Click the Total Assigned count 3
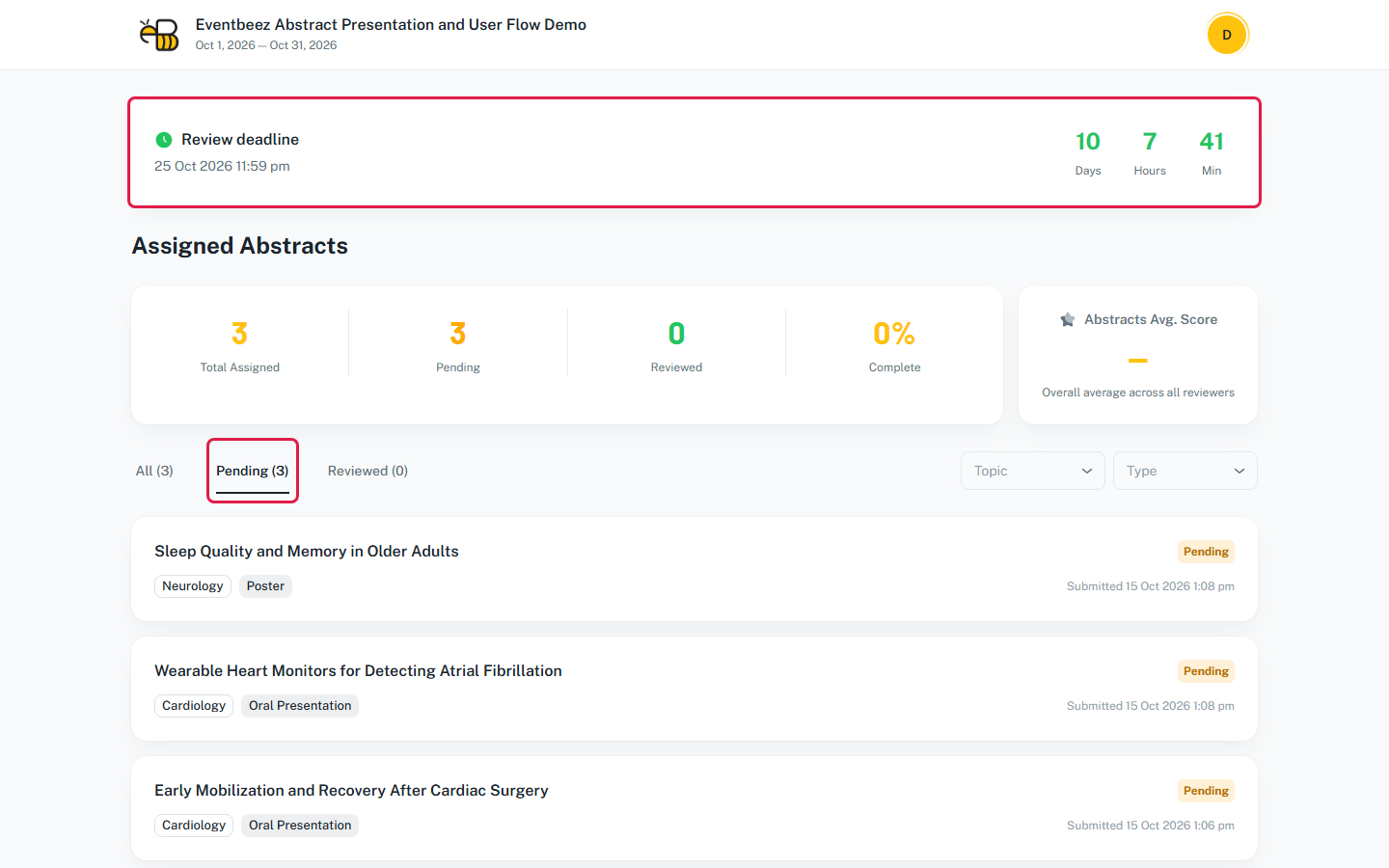1389x868 pixels. pos(240,334)
